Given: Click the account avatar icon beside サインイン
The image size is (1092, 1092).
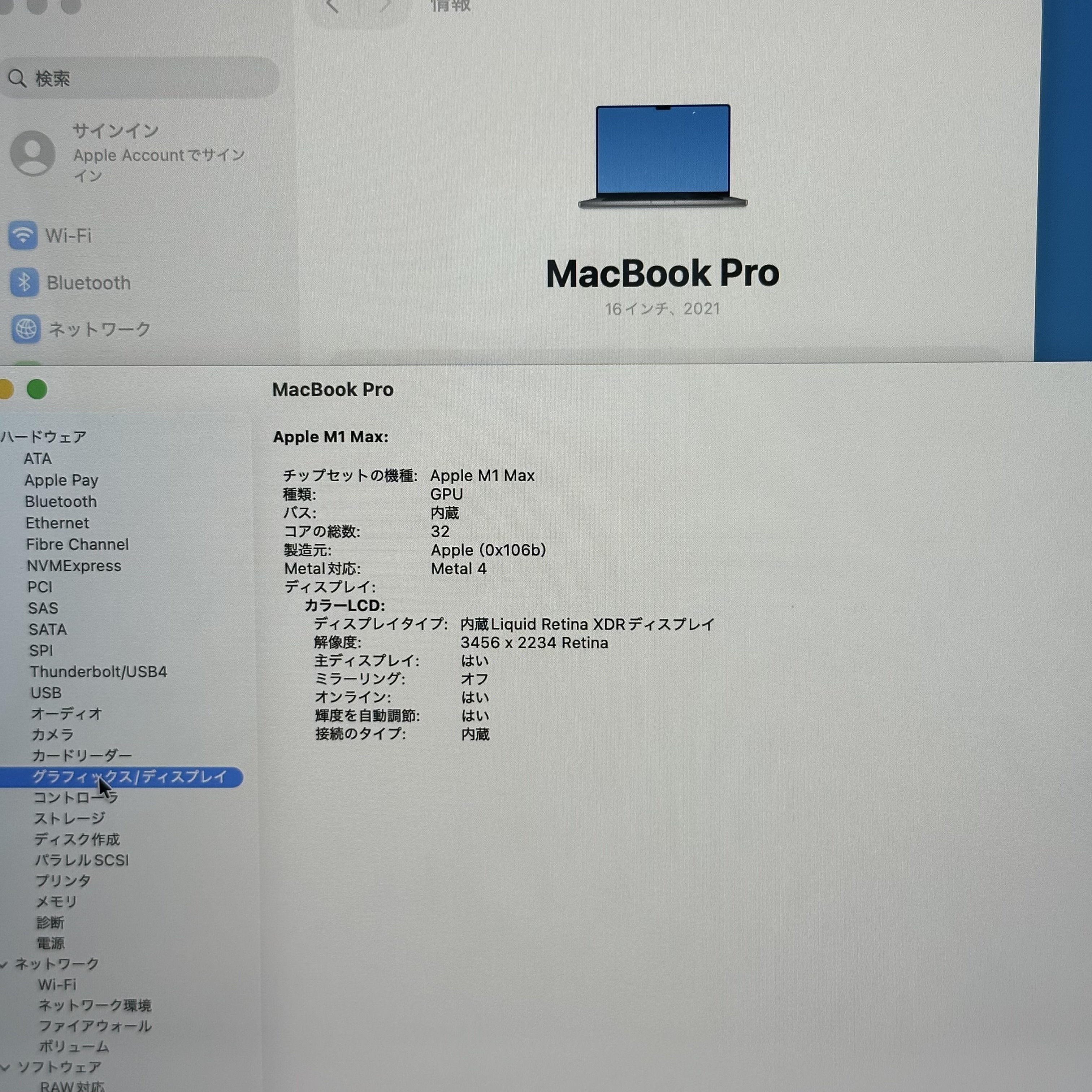Looking at the screenshot, I should [33, 153].
